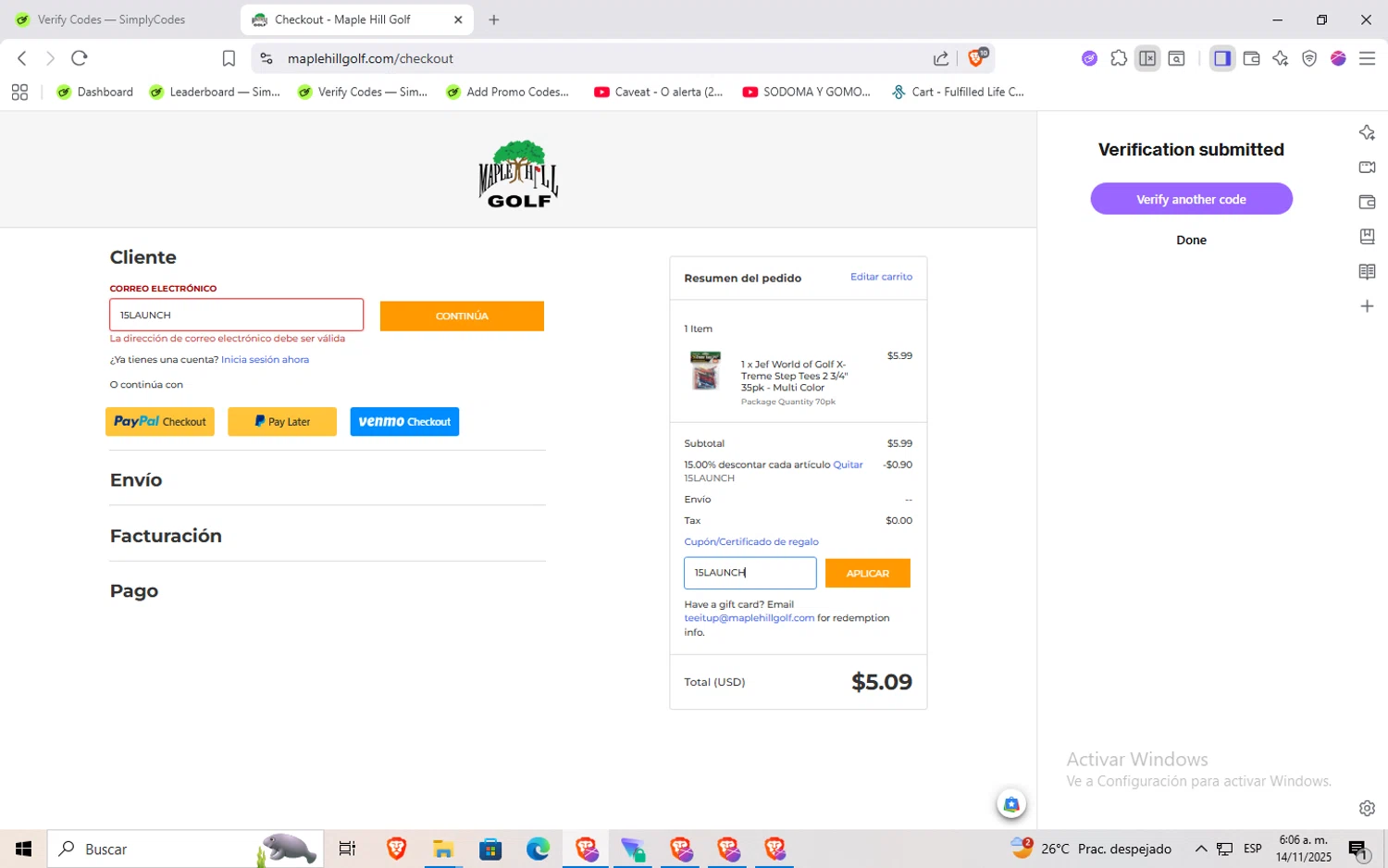Click the share page icon in address bar
This screenshot has height=868, width=1388.
point(941,58)
